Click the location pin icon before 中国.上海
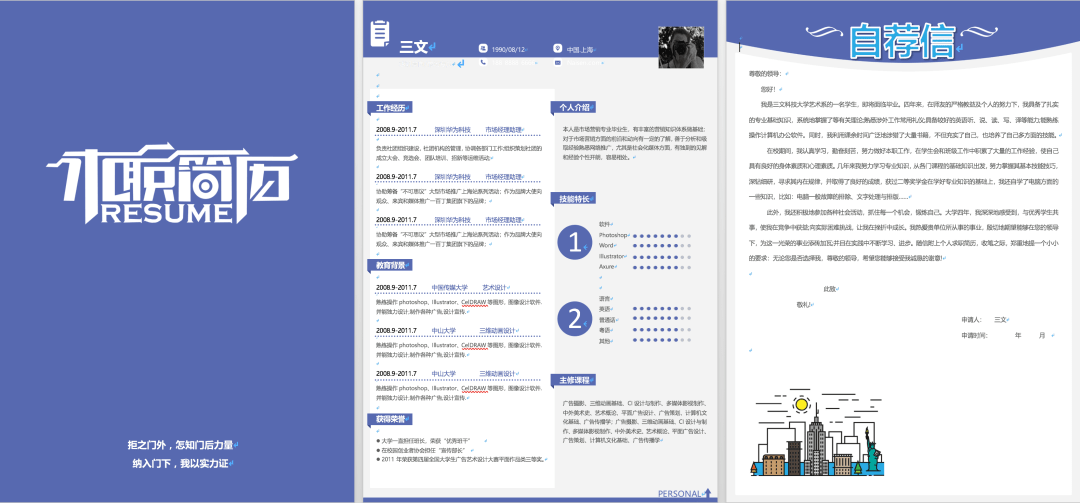This screenshot has height=503, width=1080. [558, 48]
